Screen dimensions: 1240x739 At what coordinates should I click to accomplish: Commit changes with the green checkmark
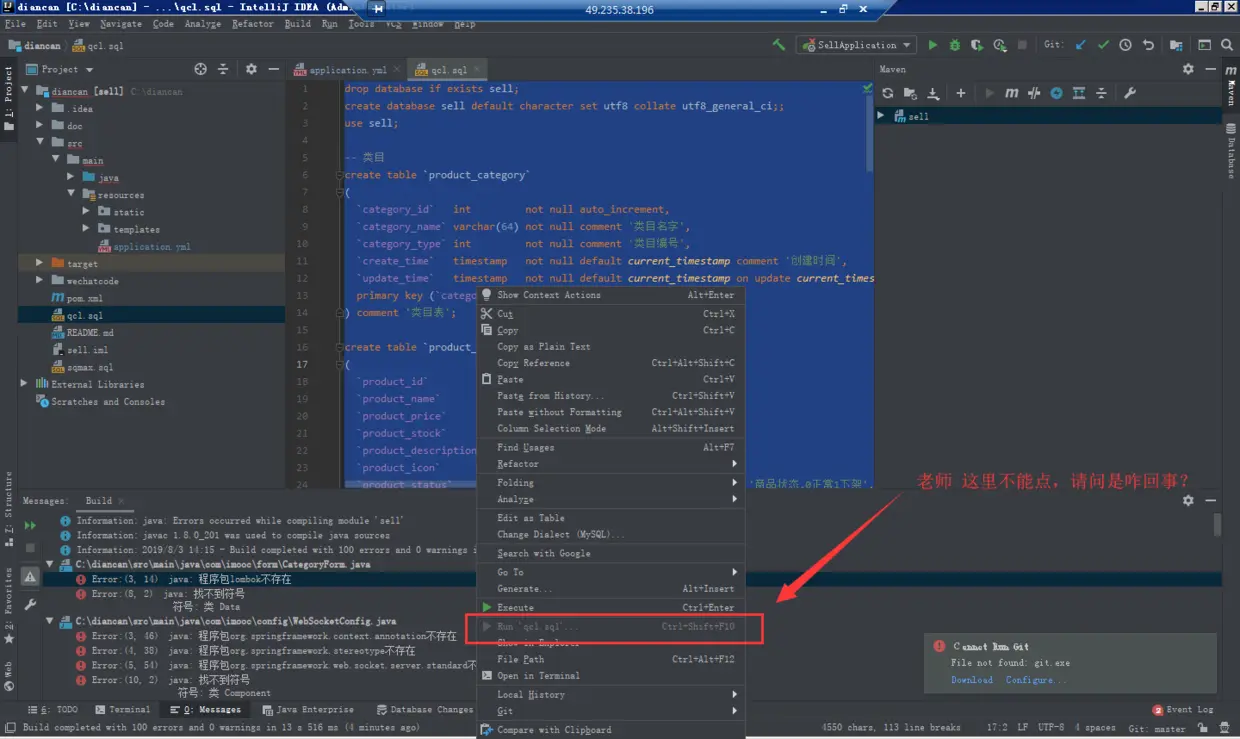[x=1103, y=45]
